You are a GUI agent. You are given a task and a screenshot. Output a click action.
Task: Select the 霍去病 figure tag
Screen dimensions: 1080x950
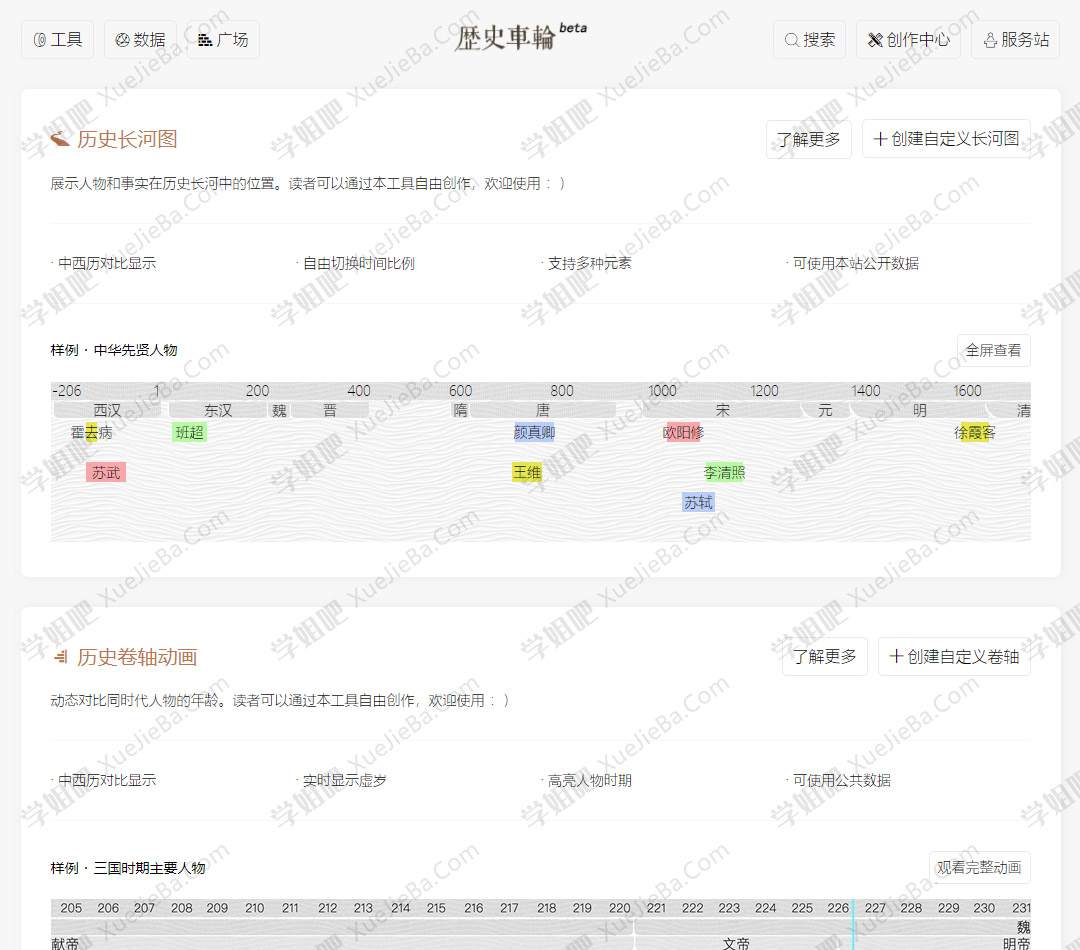(92, 433)
